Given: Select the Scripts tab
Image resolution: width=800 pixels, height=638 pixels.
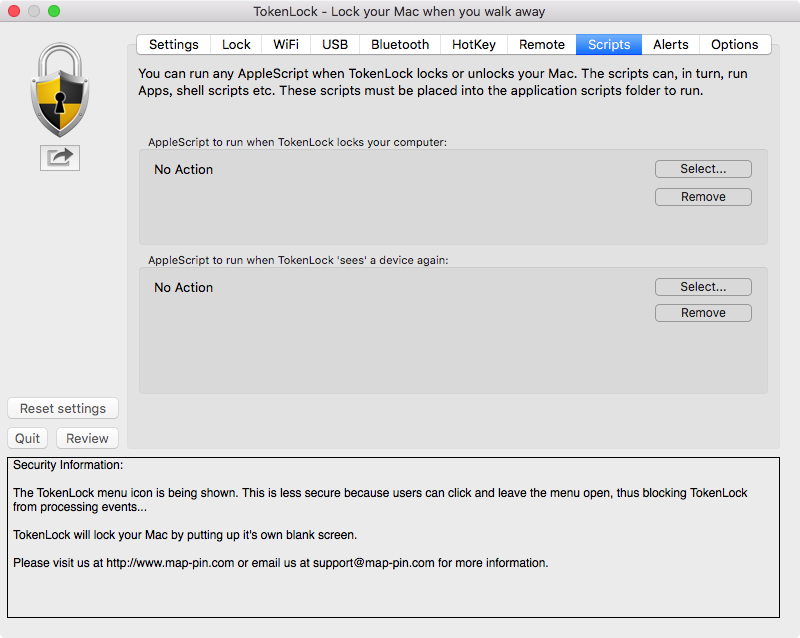Looking at the screenshot, I should coord(609,44).
